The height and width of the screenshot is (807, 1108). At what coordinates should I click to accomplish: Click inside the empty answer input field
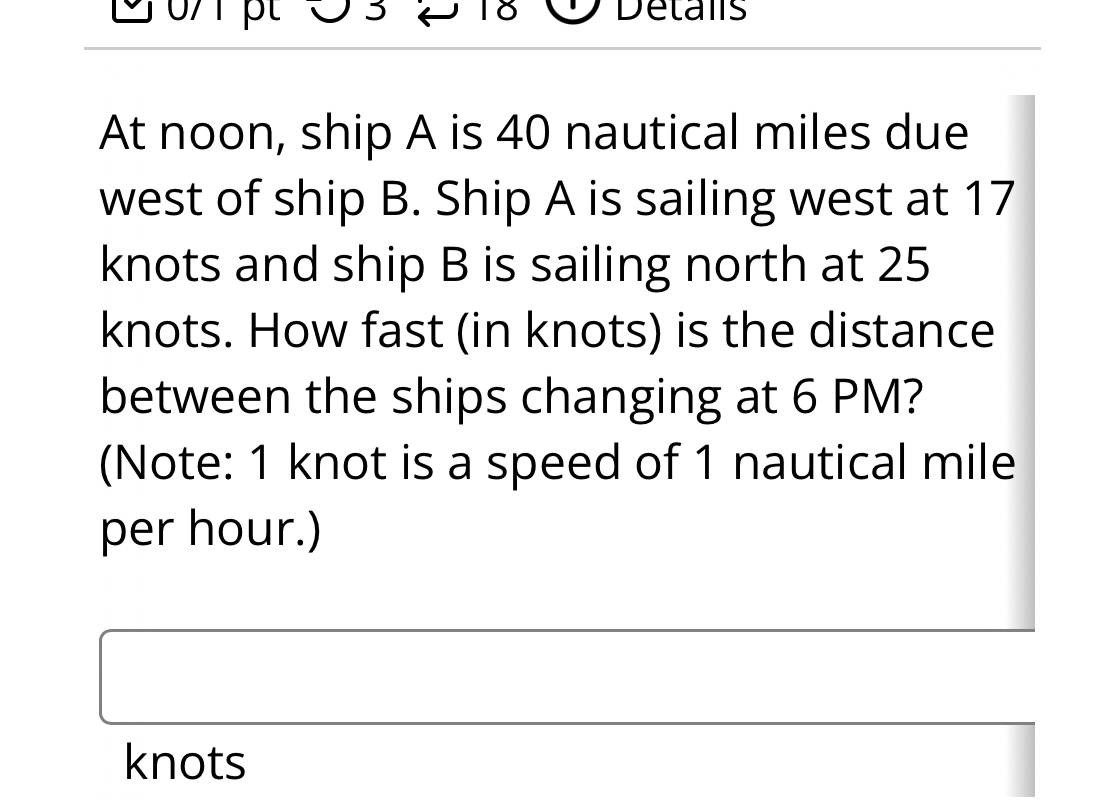tap(560, 675)
